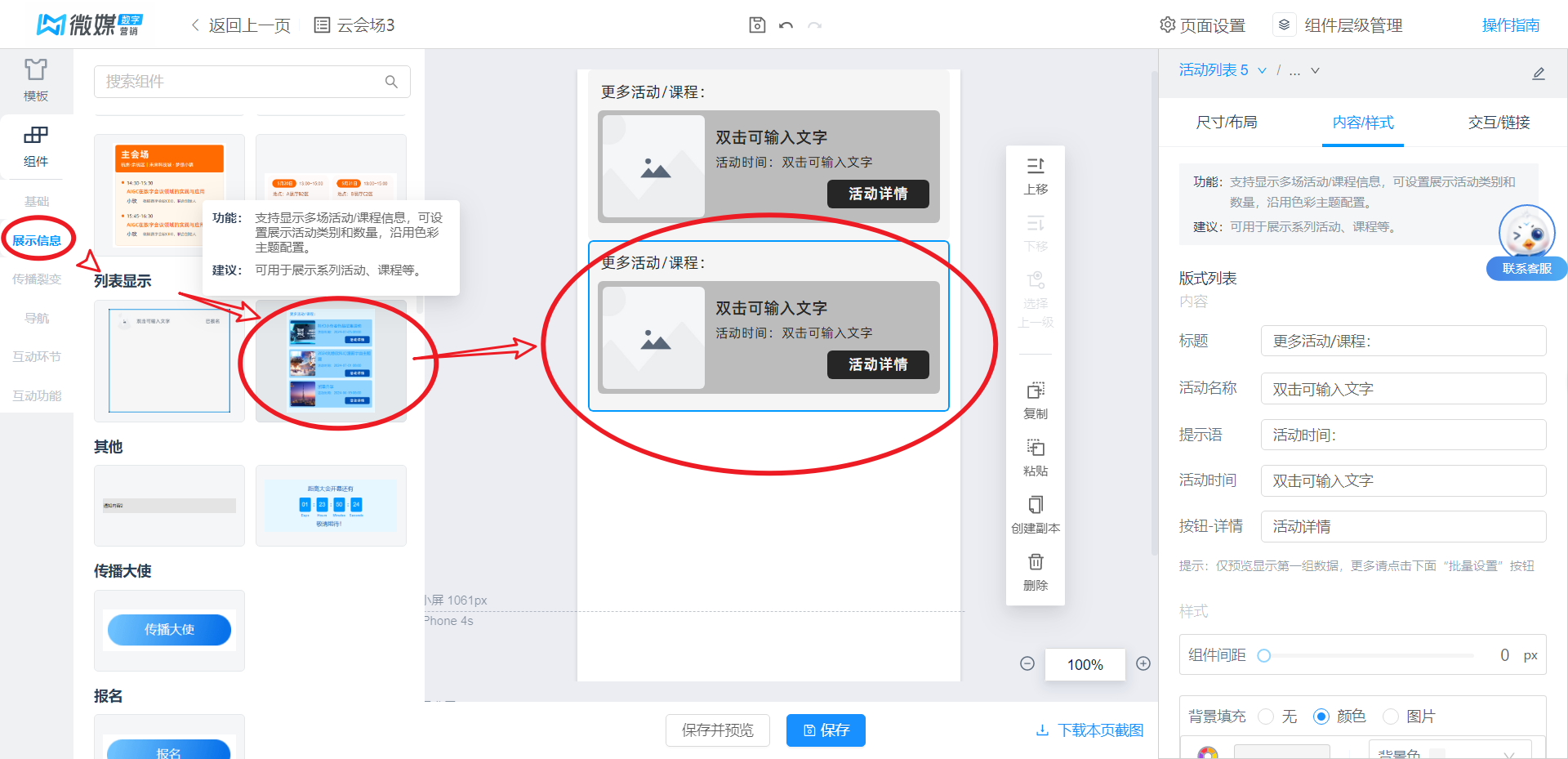Delete the selected component with 删除

point(1036,572)
